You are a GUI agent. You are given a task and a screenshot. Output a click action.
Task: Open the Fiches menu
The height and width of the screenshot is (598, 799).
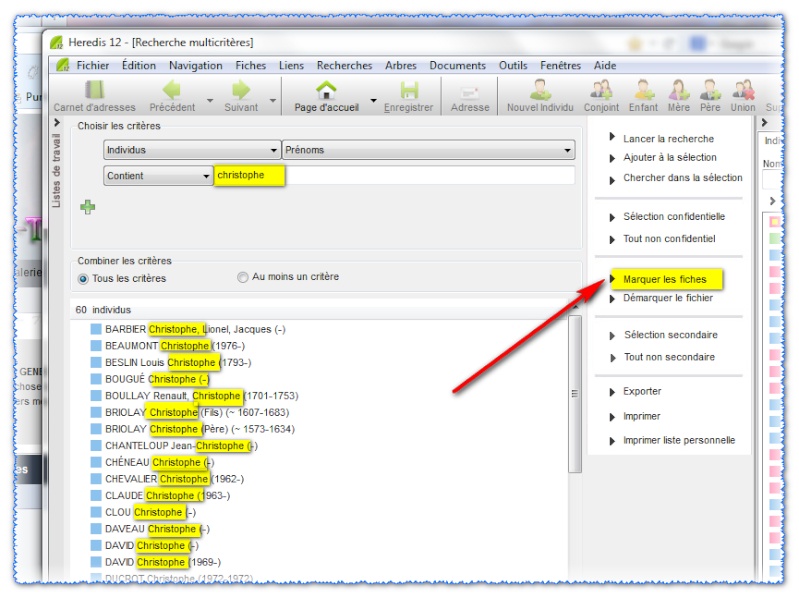point(251,65)
